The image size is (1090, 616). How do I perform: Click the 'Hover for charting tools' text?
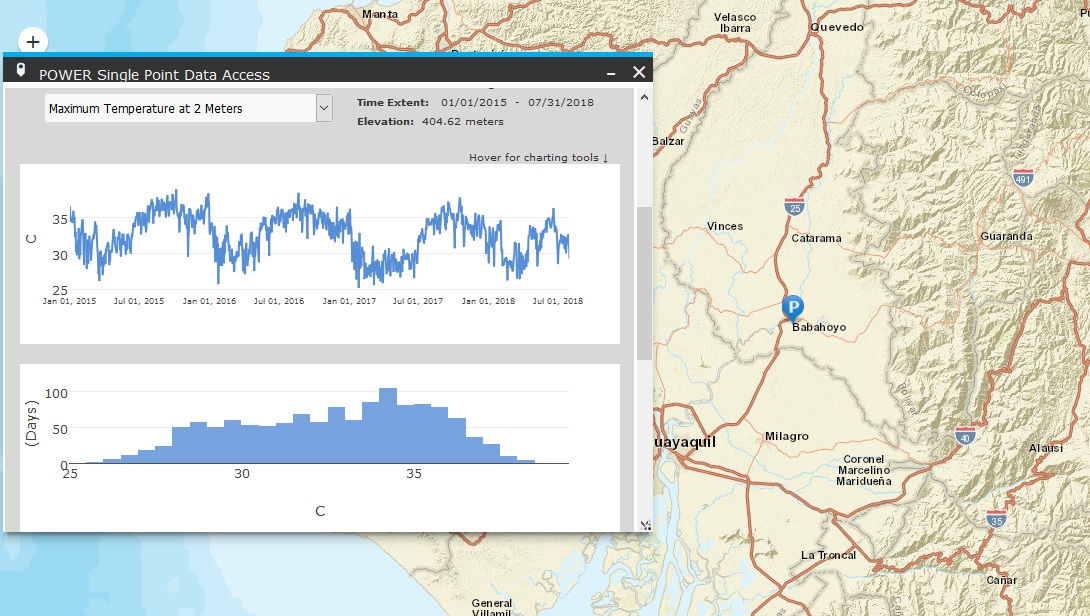point(538,158)
